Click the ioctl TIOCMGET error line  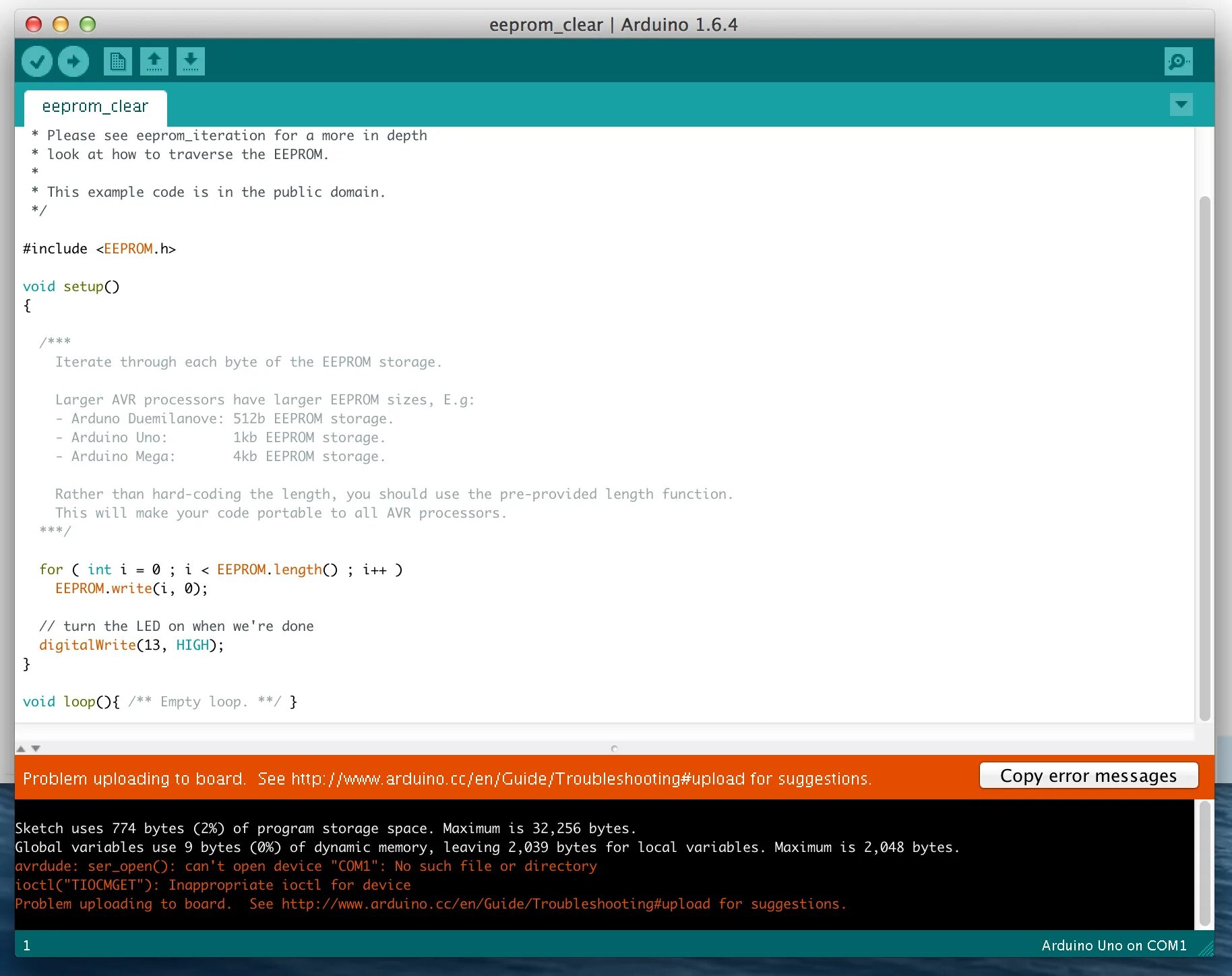click(213, 885)
